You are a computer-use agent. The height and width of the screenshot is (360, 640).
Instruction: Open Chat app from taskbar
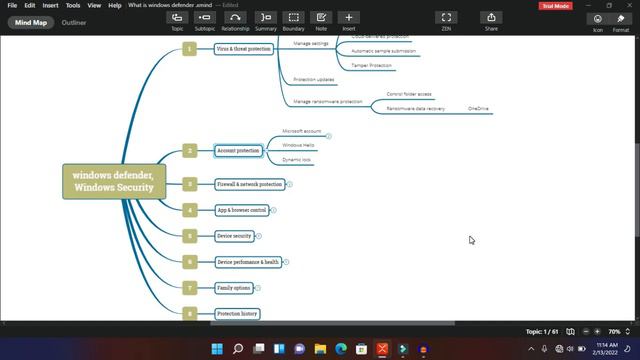tap(300, 349)
